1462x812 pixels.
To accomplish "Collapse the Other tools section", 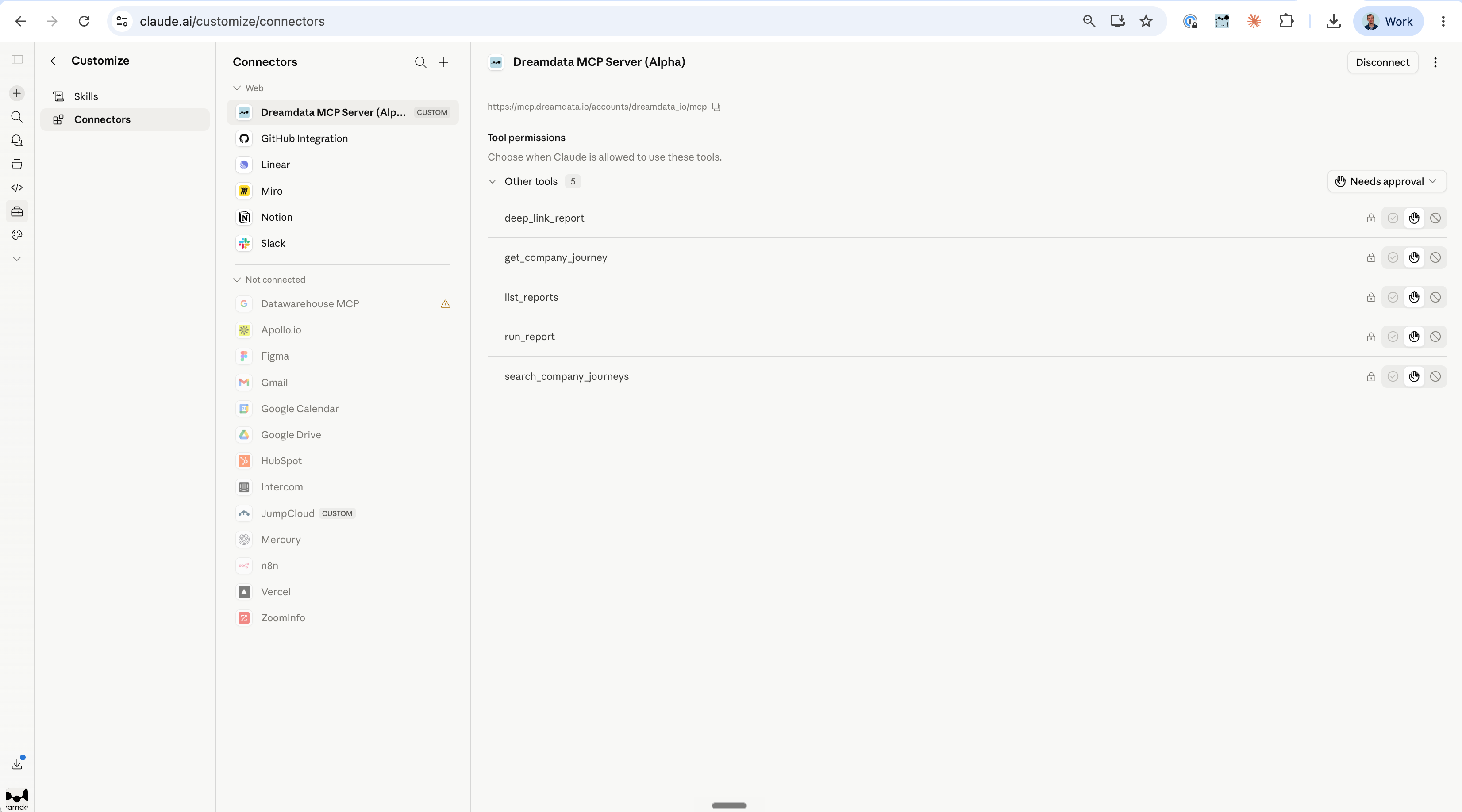I will (x=492, y=182).
